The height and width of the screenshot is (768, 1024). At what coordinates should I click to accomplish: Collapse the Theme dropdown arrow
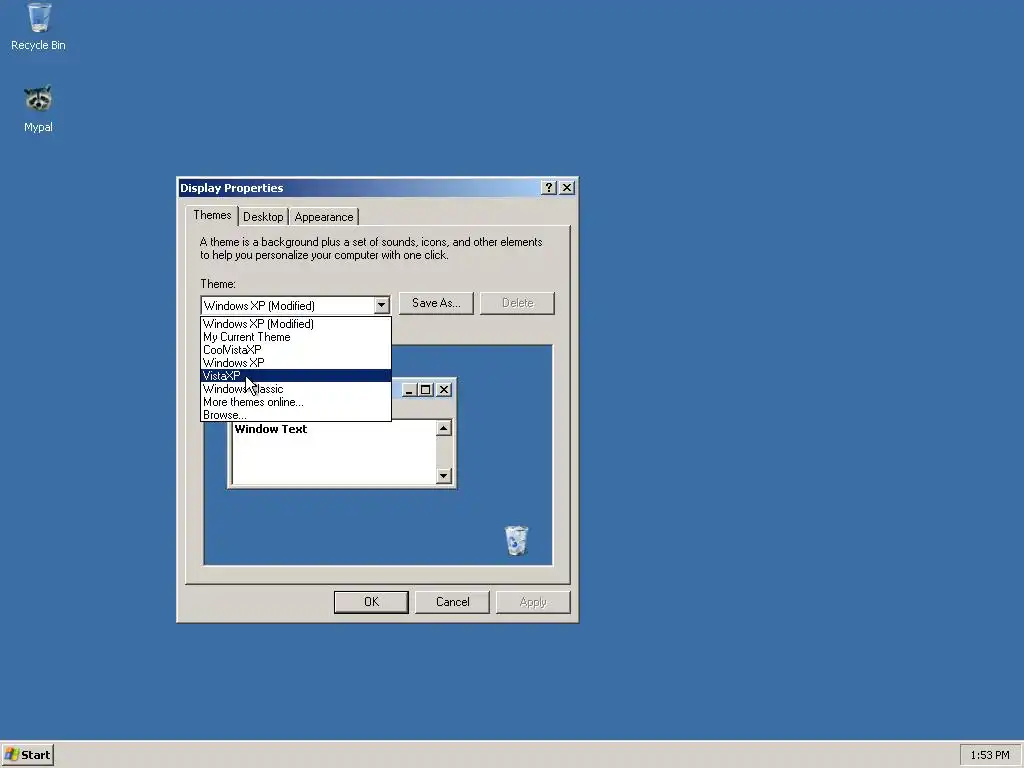tap(381, 305)
